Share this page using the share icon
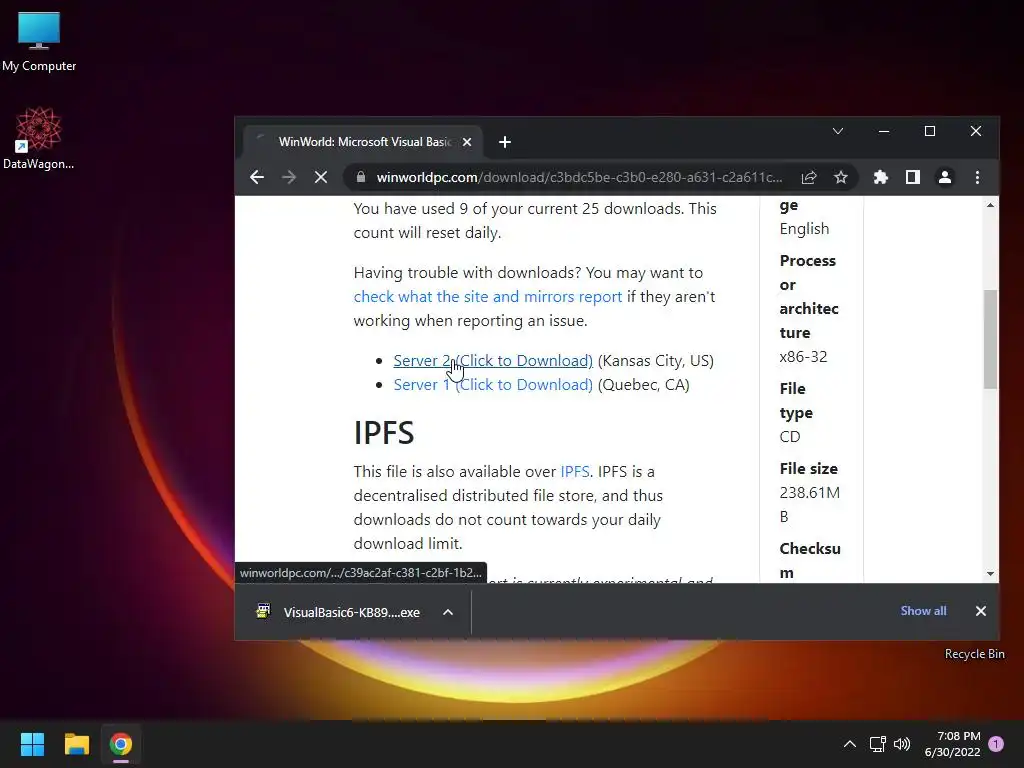The height and width of the screenshot is (768, 1024). point(808,177)
